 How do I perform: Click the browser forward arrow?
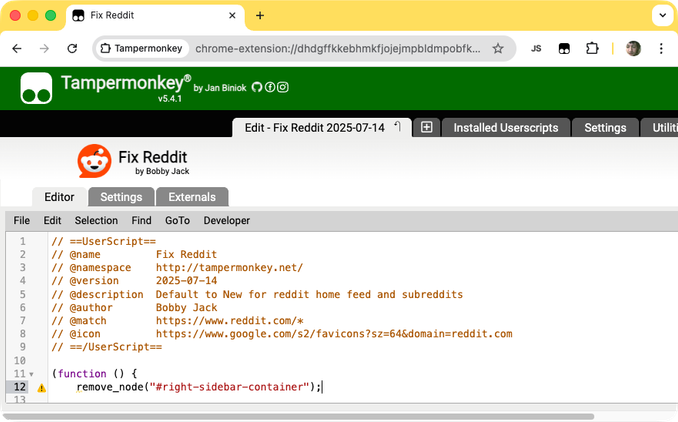coord(44,48)
